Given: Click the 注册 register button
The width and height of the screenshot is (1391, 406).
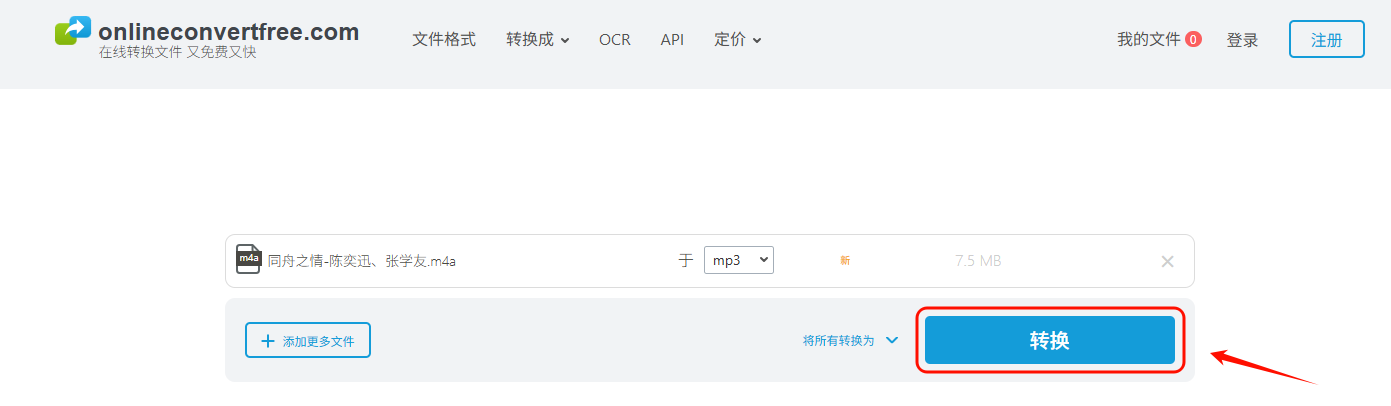Looking at the screenshot, I should coord(1327,40).
